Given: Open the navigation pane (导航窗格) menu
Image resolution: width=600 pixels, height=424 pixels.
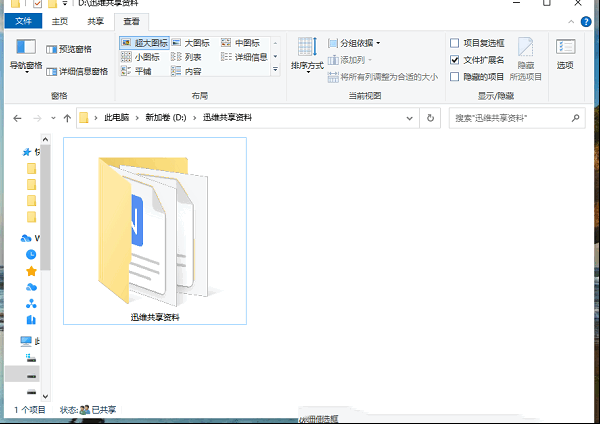Looking at the screenshot, I should click(26, 55).
